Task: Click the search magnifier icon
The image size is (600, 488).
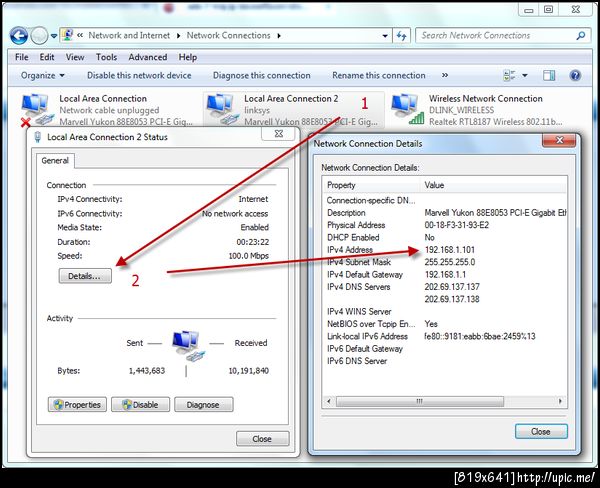Action: click(x=581, y=36)
